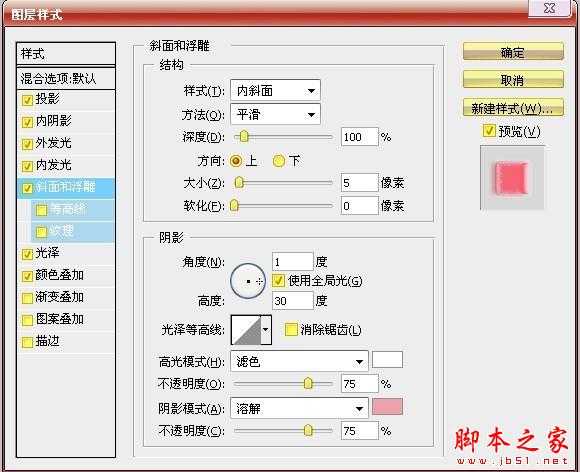Click the gloss contour curve thumbnail

[x=246, y=330]
